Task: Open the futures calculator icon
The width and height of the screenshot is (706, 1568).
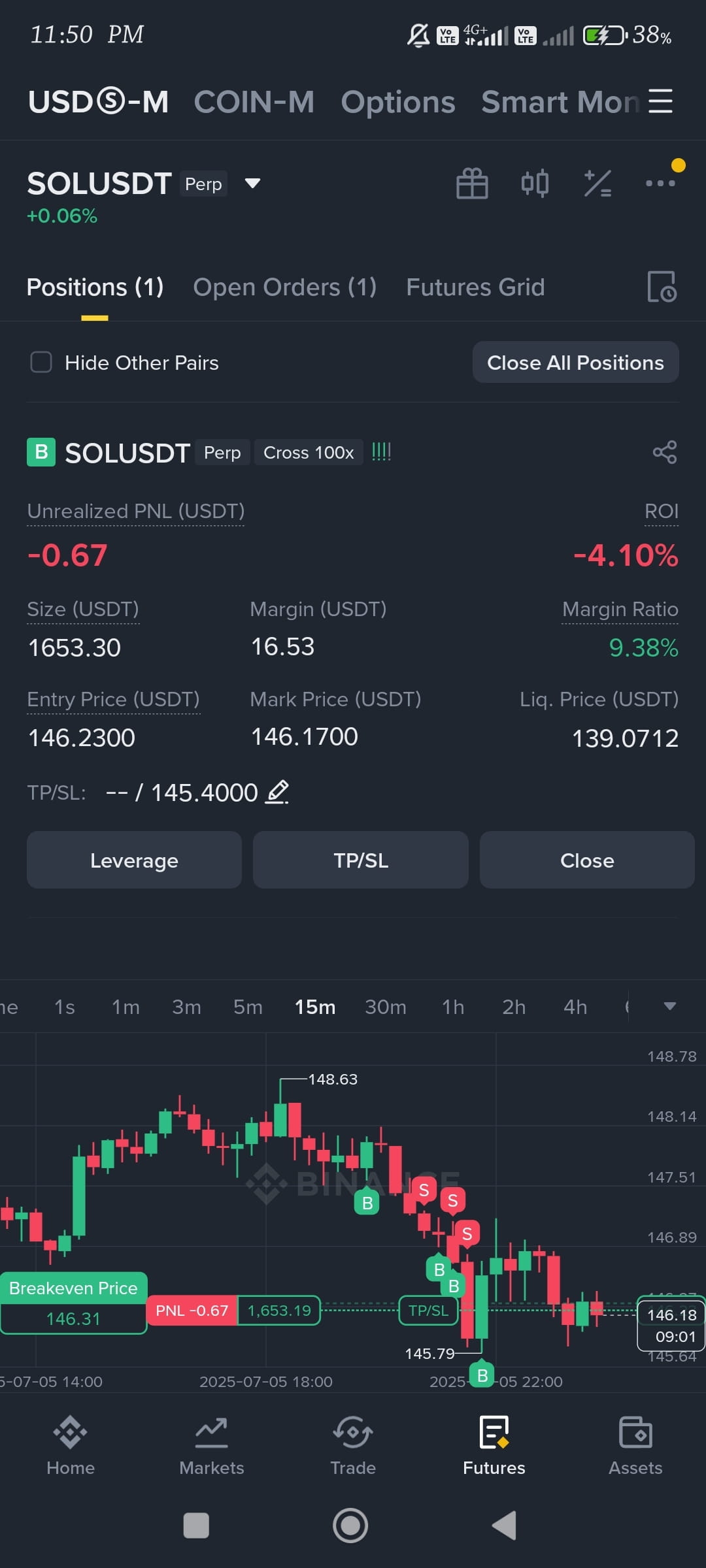Action: (x=597, y=183)
